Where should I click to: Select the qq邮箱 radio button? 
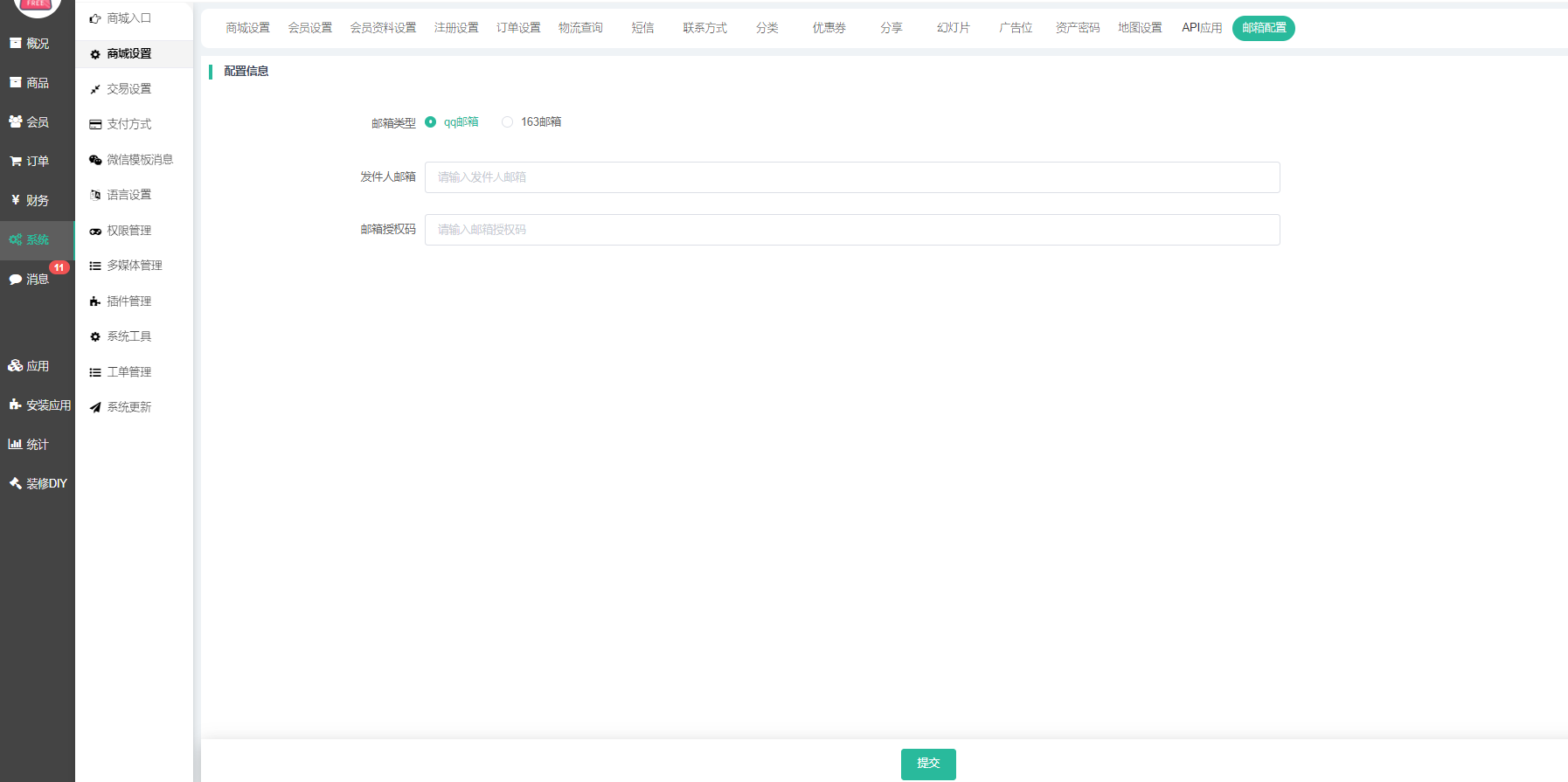click(x=430, y=122)
